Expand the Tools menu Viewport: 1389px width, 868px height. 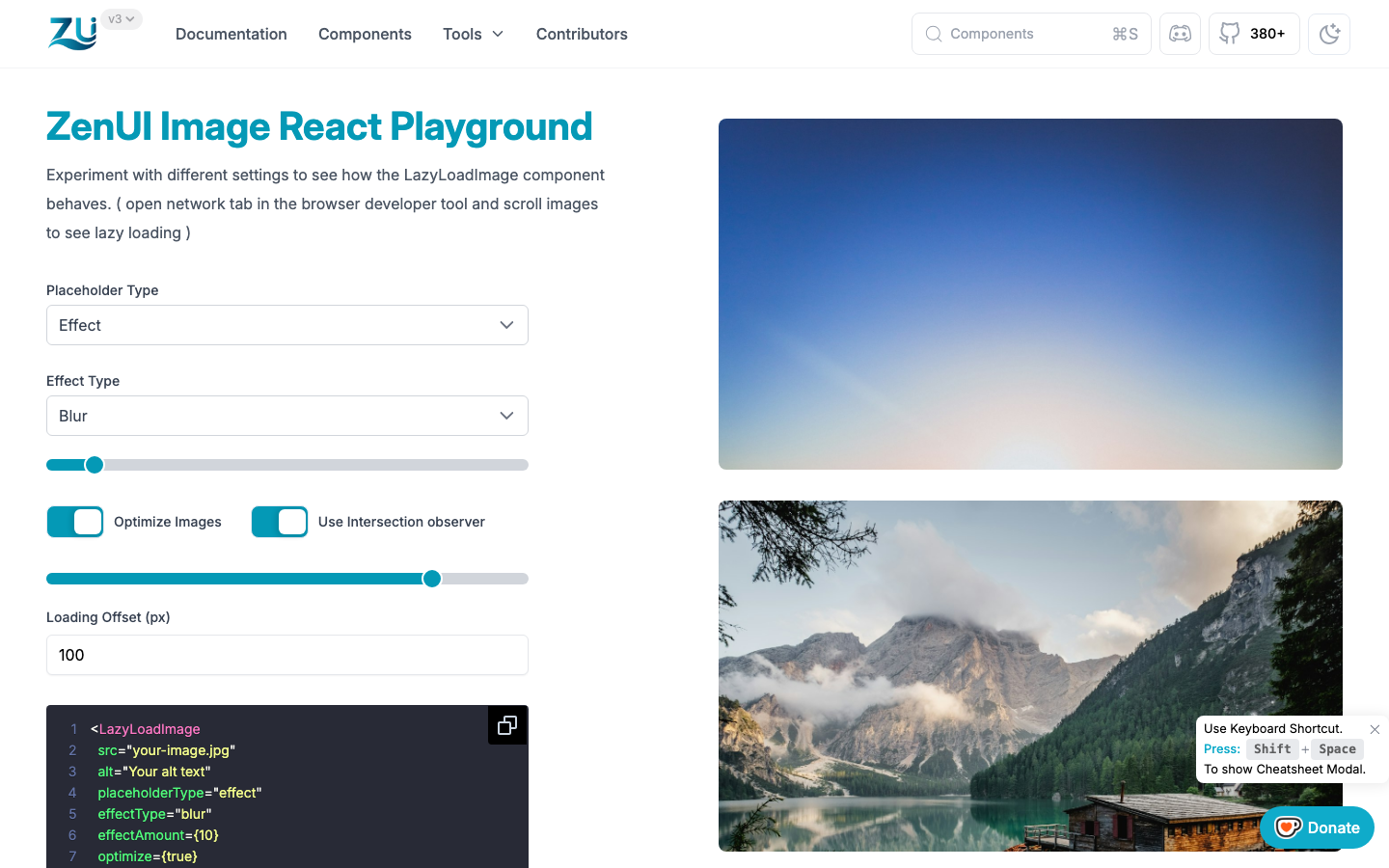click(x=473, y=34)
